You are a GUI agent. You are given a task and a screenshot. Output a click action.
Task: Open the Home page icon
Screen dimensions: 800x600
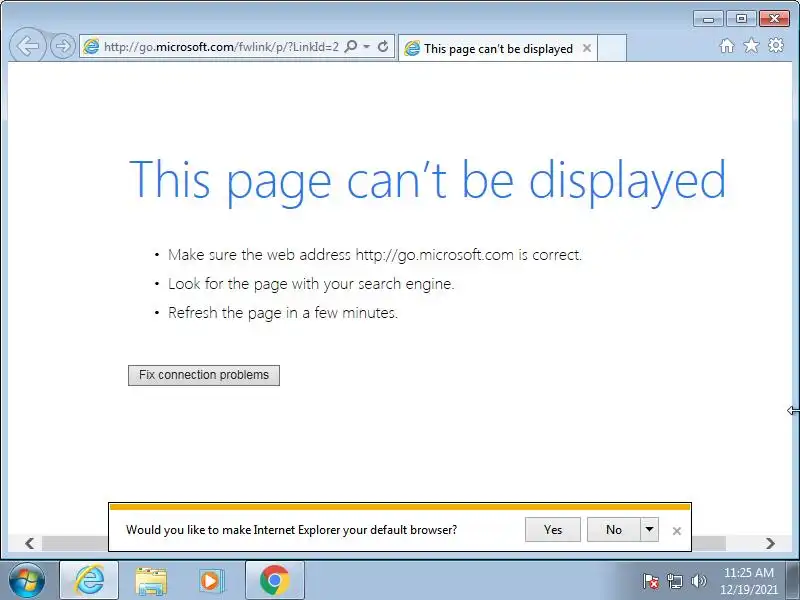pos(727,46)
